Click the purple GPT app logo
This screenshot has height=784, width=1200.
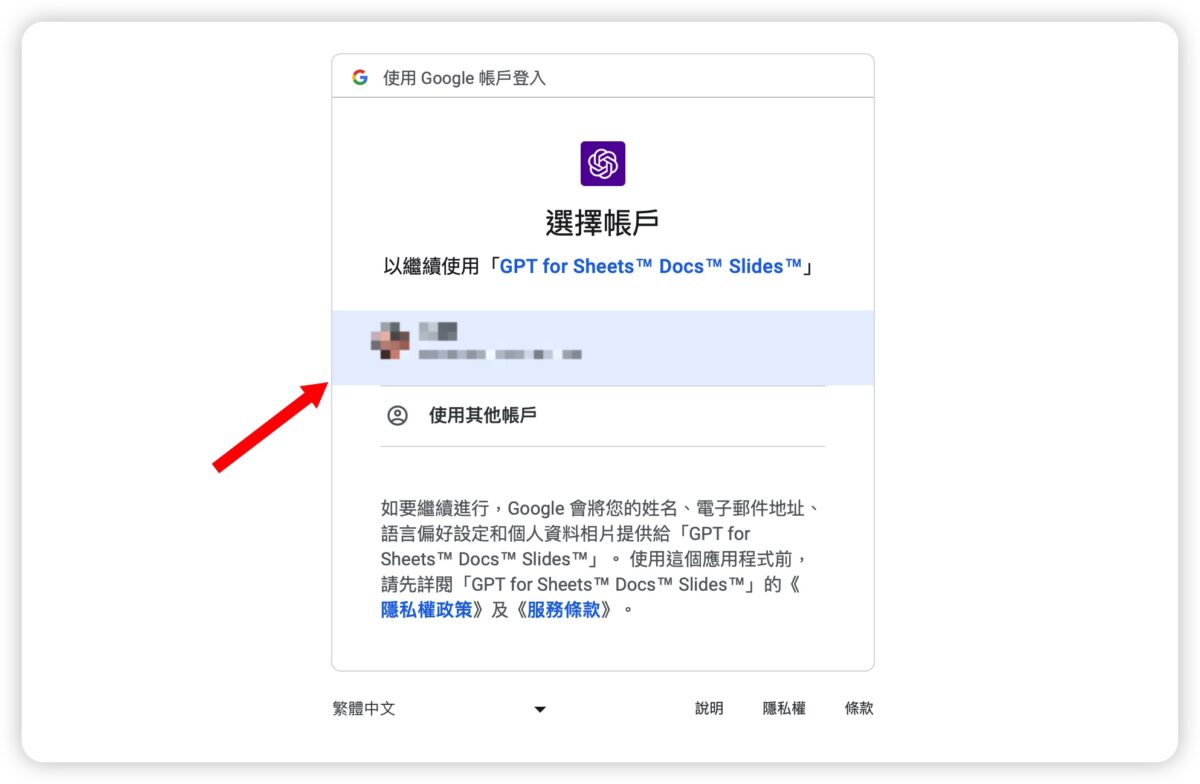click(603, 163)
